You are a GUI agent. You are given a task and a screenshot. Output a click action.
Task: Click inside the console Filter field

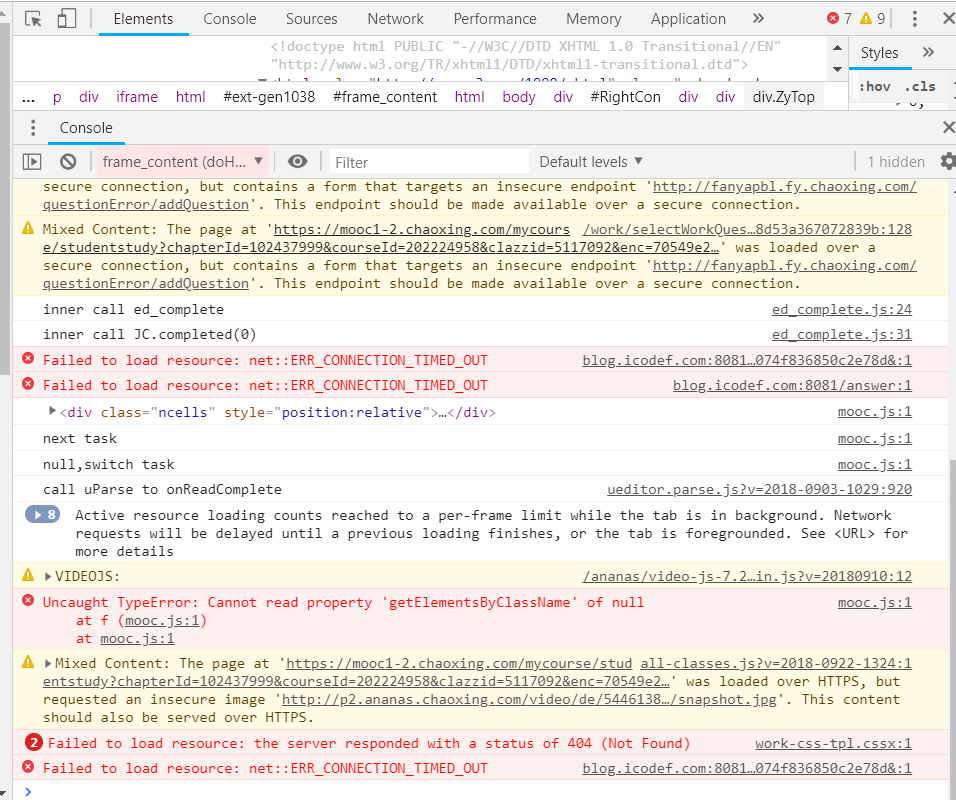430,161
